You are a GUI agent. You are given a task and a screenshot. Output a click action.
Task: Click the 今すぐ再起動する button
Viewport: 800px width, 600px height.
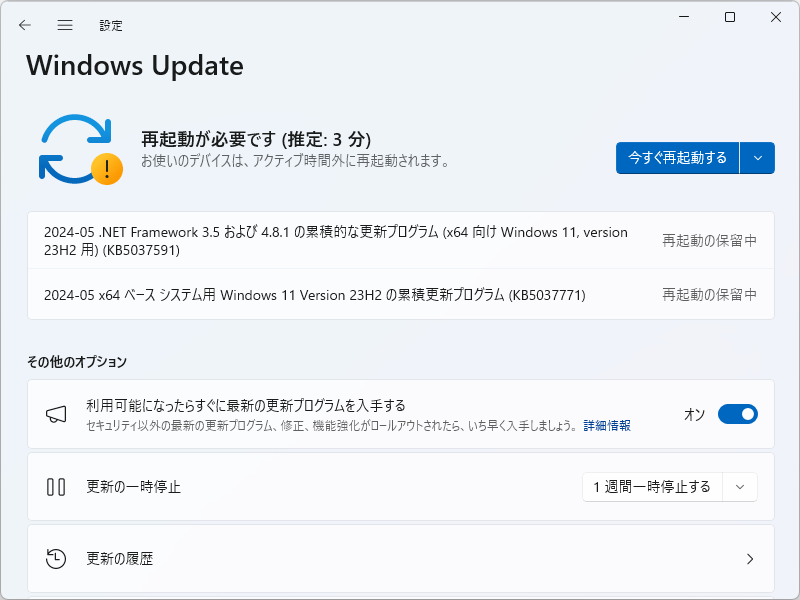[x=675, y=158]
